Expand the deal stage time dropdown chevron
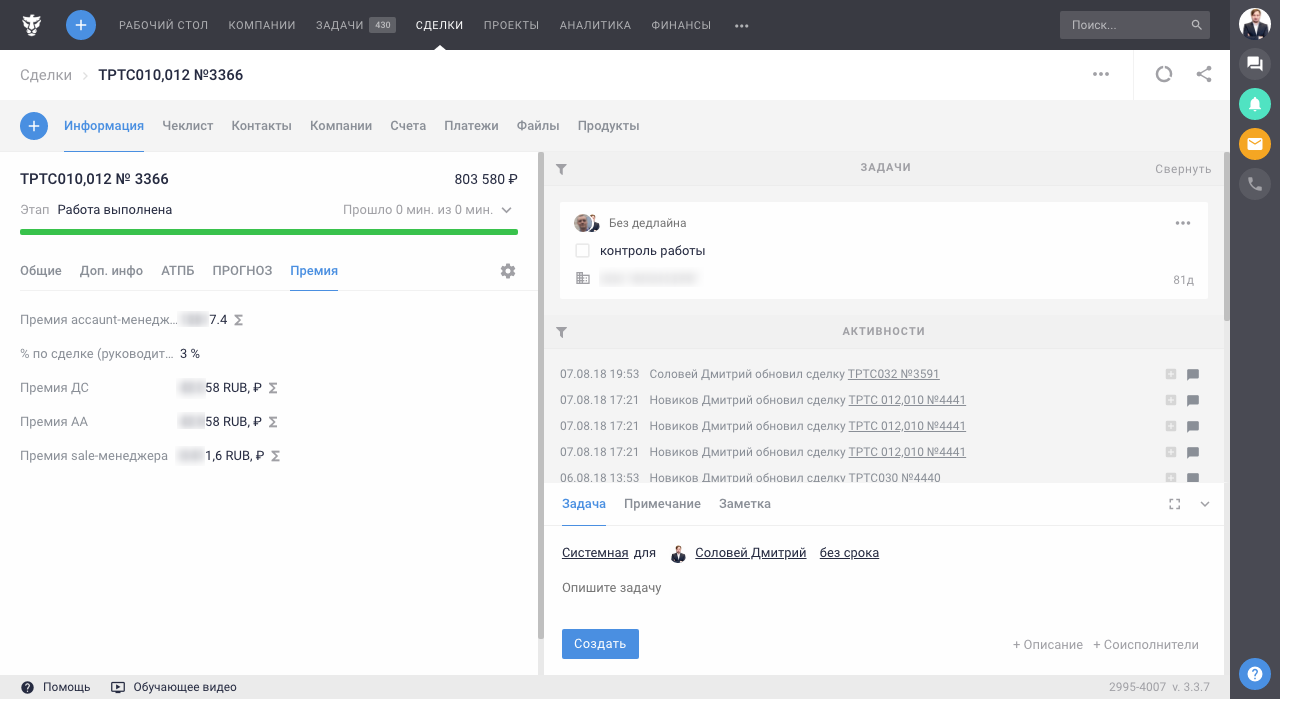1294x727 pixels. [x=507, y=210]
